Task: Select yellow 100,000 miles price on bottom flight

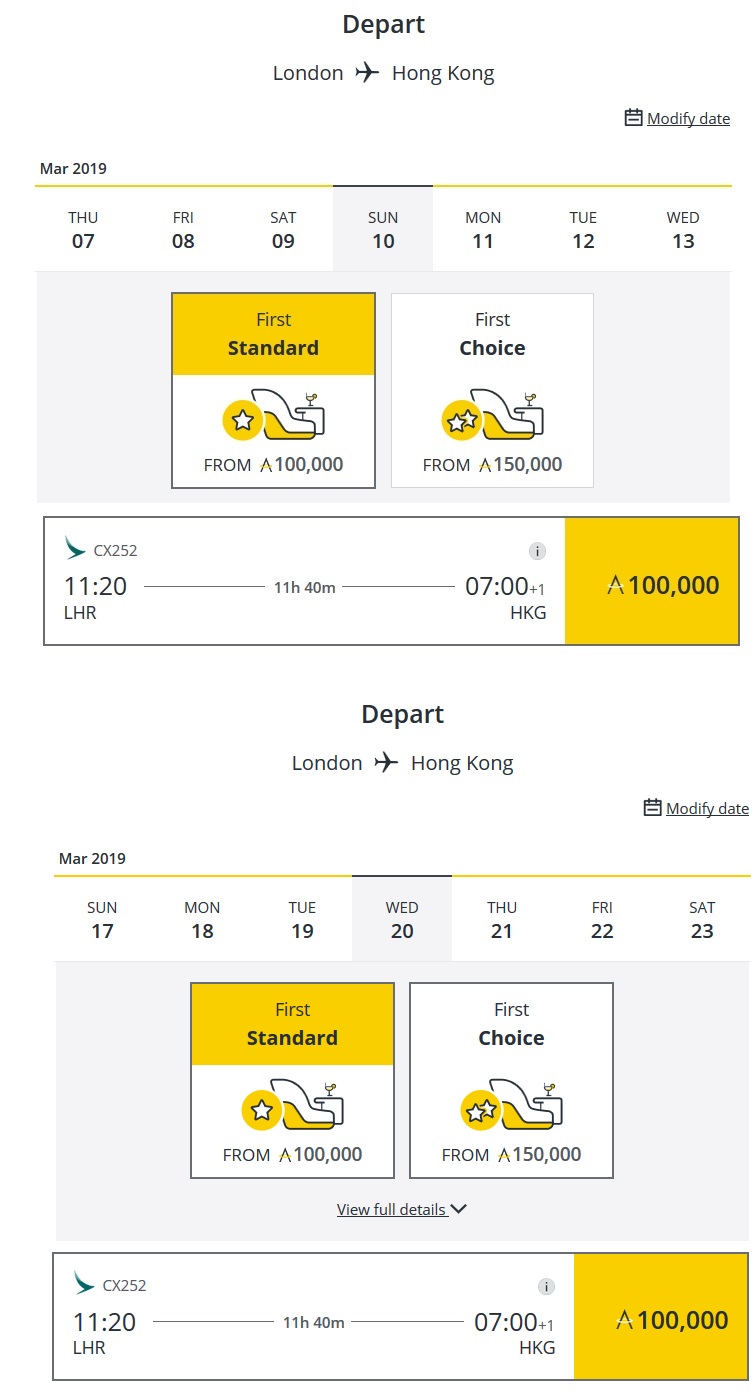Action: (661, 1320)
